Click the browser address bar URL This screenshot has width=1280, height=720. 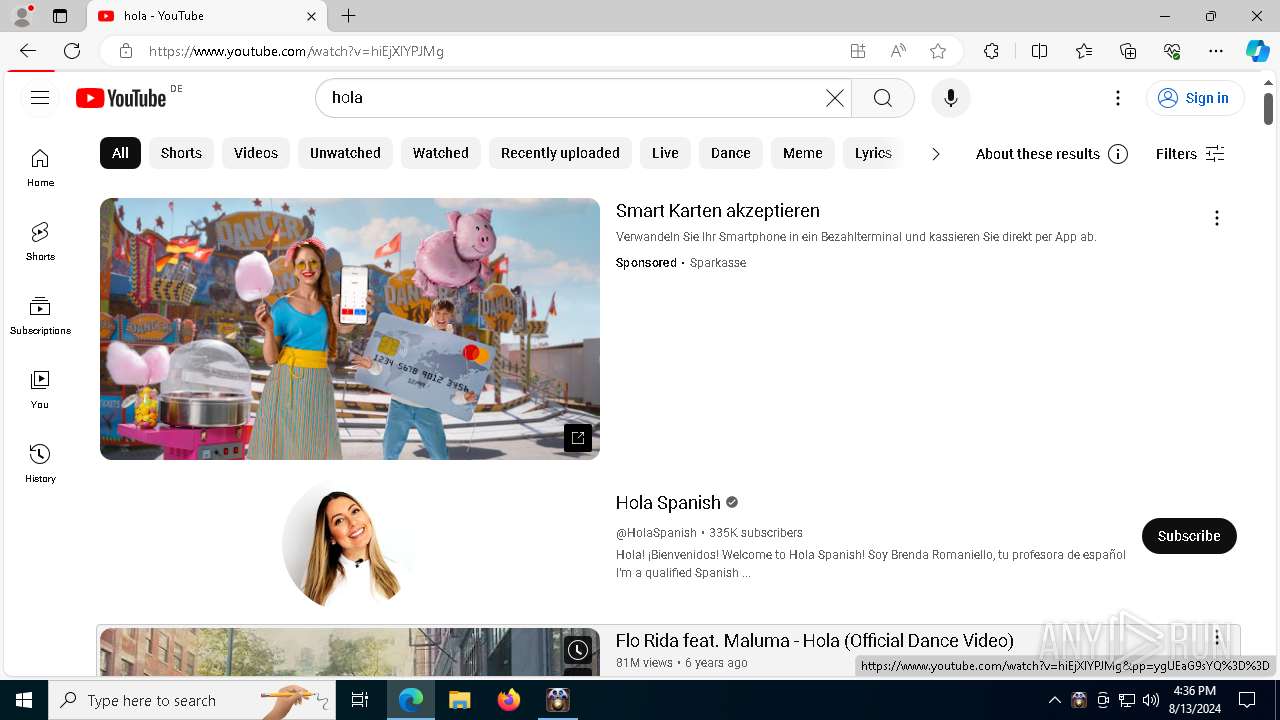[296, 51]
